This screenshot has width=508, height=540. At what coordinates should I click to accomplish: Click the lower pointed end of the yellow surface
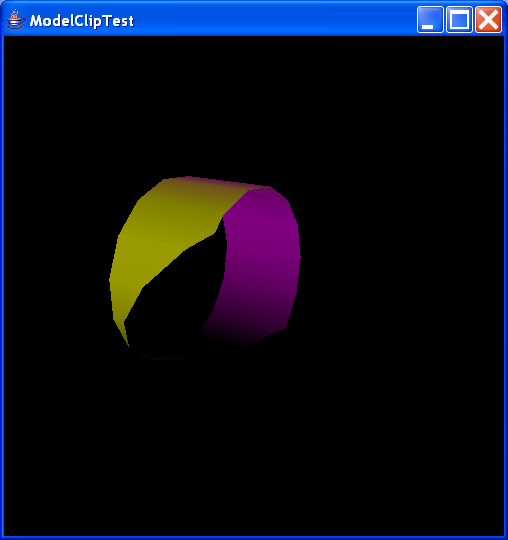pyautogui.click(x=123, y=331)
